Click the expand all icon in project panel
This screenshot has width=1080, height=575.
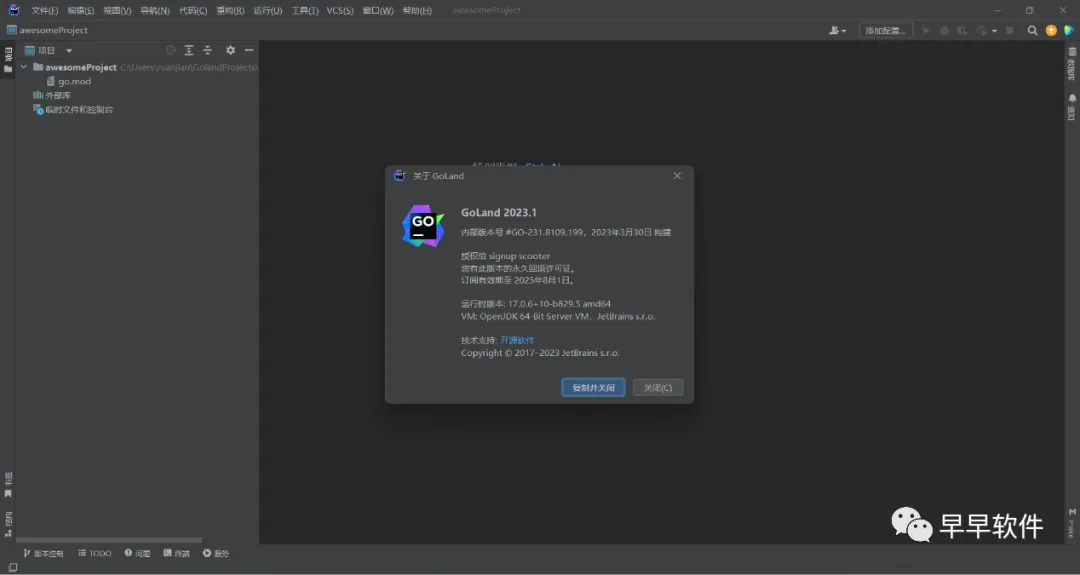pyautogui.click(x=189, y=50)
